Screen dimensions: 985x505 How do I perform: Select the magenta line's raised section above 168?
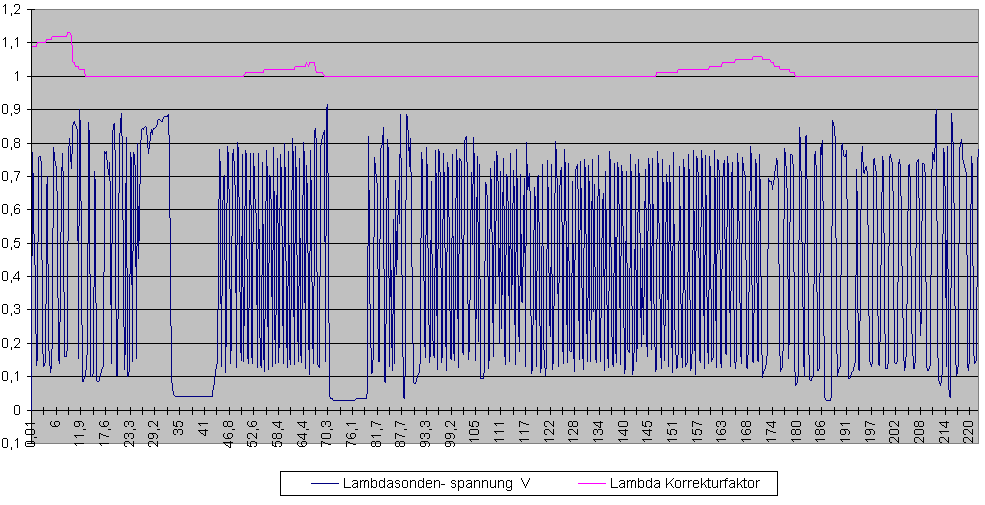(756, 57)
